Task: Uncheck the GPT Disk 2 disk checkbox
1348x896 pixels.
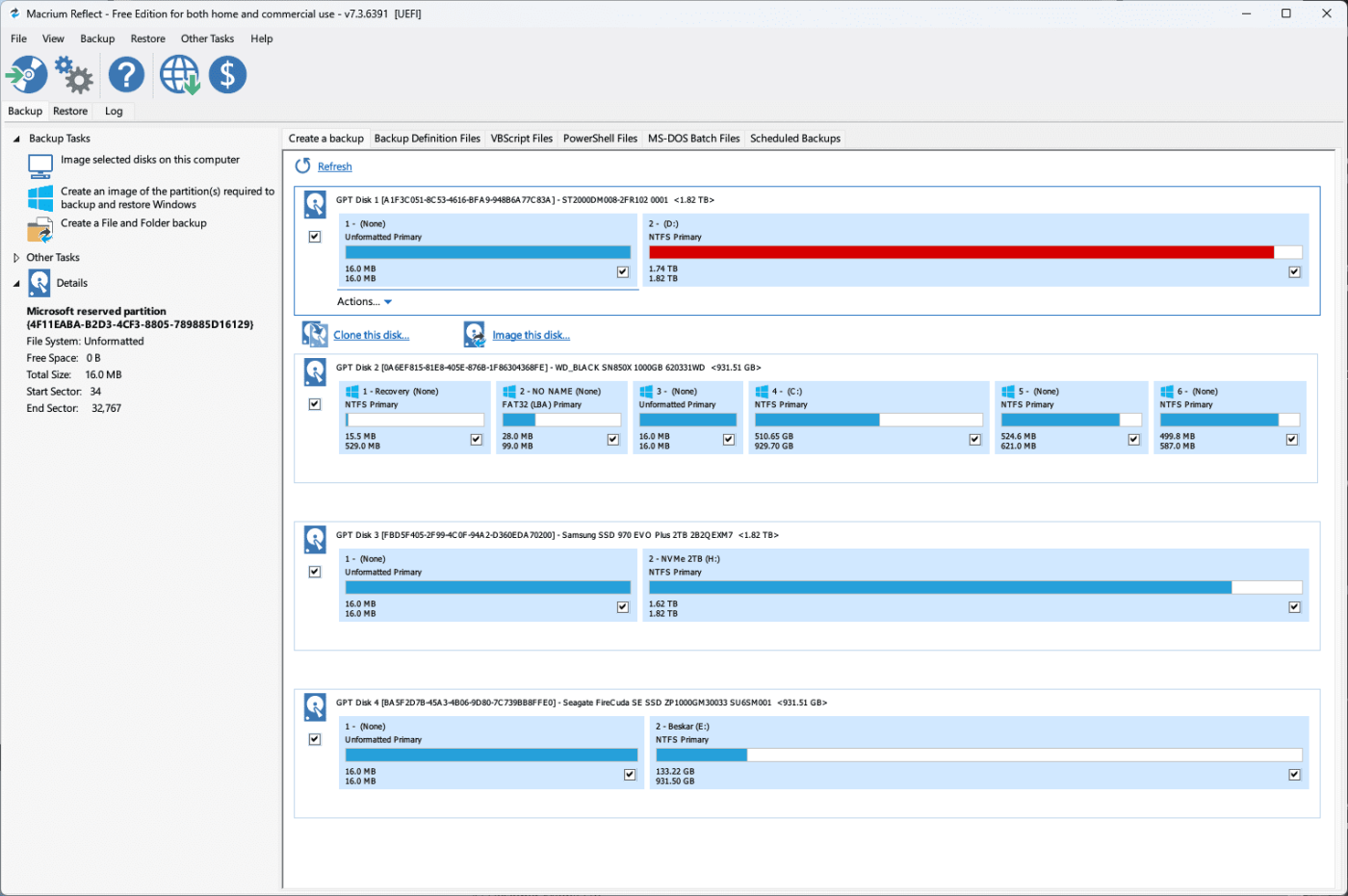Action: click(315, 404)
